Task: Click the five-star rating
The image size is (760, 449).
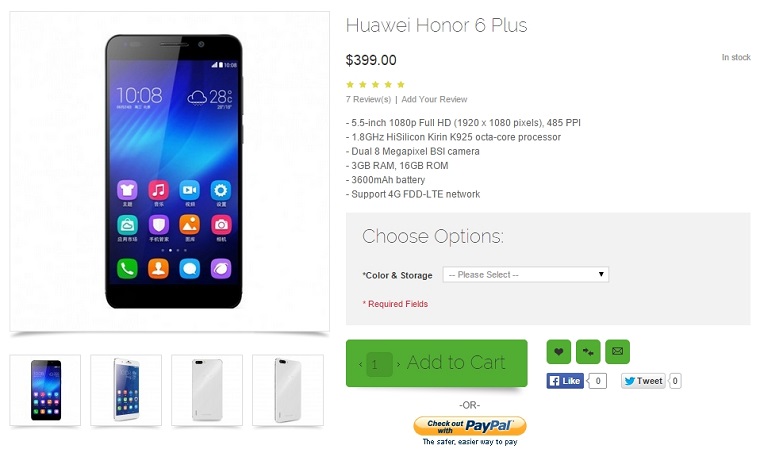Action: click(376, 85)
